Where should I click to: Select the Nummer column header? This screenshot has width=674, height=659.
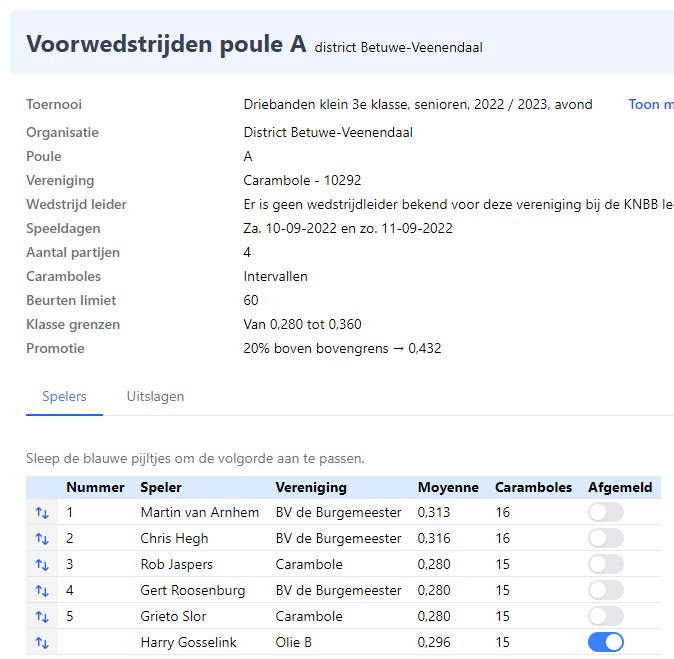coord(95,487)
